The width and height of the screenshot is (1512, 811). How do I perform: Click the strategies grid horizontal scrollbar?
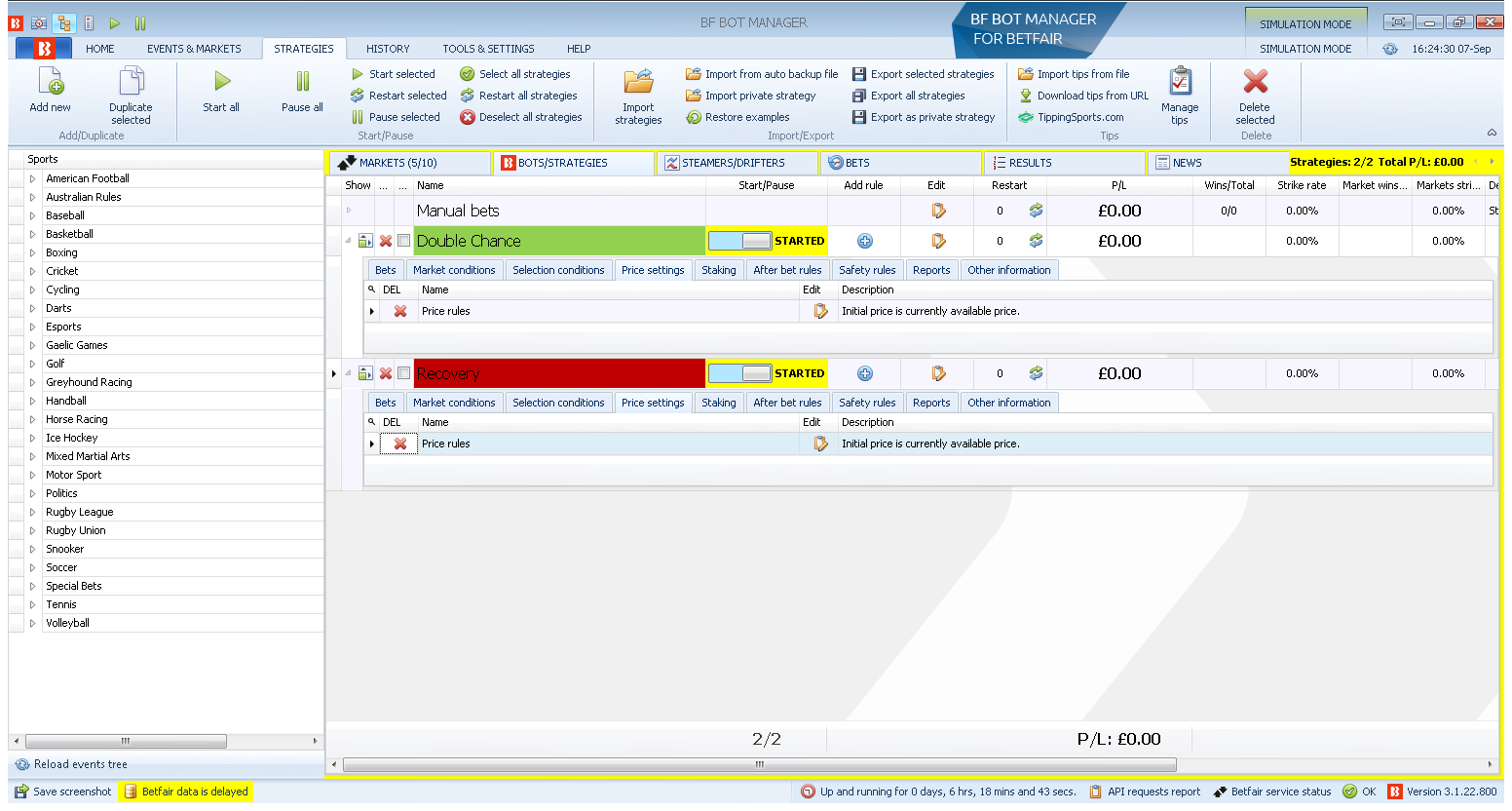pyautogui.click(x=759, y=764)
